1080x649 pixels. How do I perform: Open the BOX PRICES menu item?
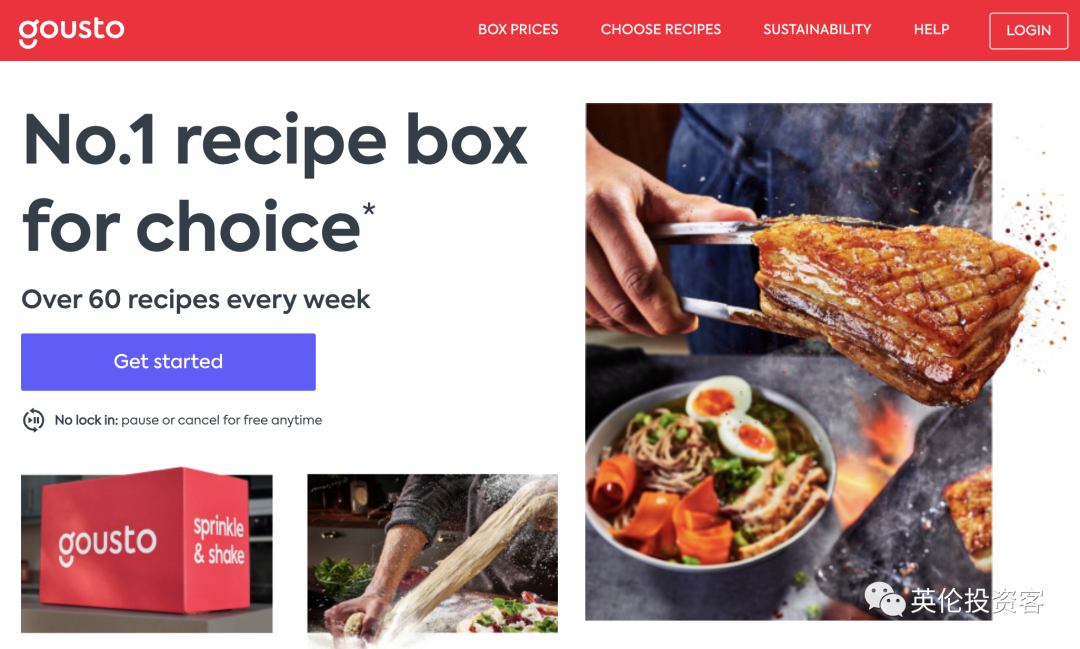518,30
